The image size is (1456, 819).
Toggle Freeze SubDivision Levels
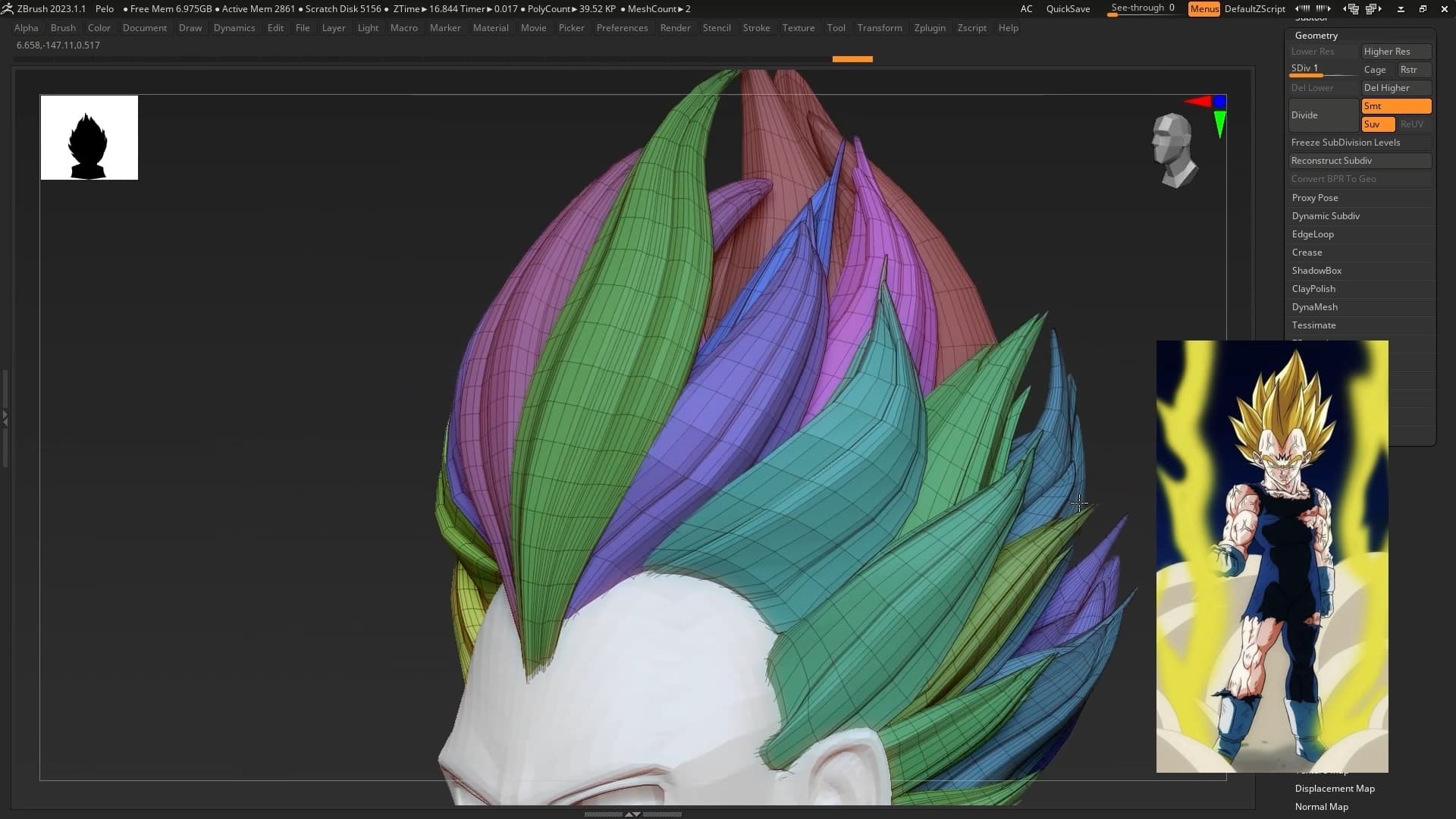pos(1360,143)
